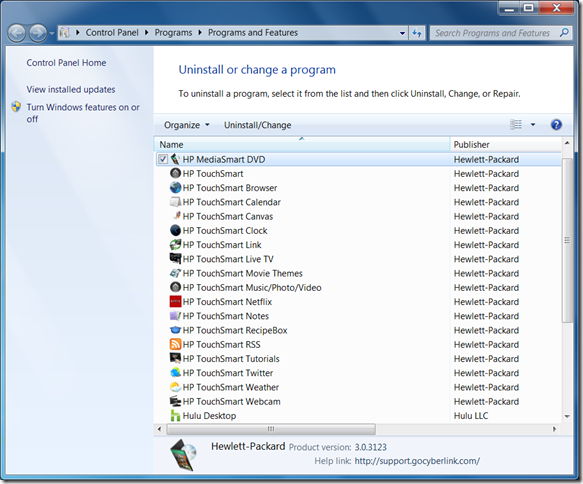Click the HP TouchSmart RSS orange icon
583x484 pixels.
point(175,344)
